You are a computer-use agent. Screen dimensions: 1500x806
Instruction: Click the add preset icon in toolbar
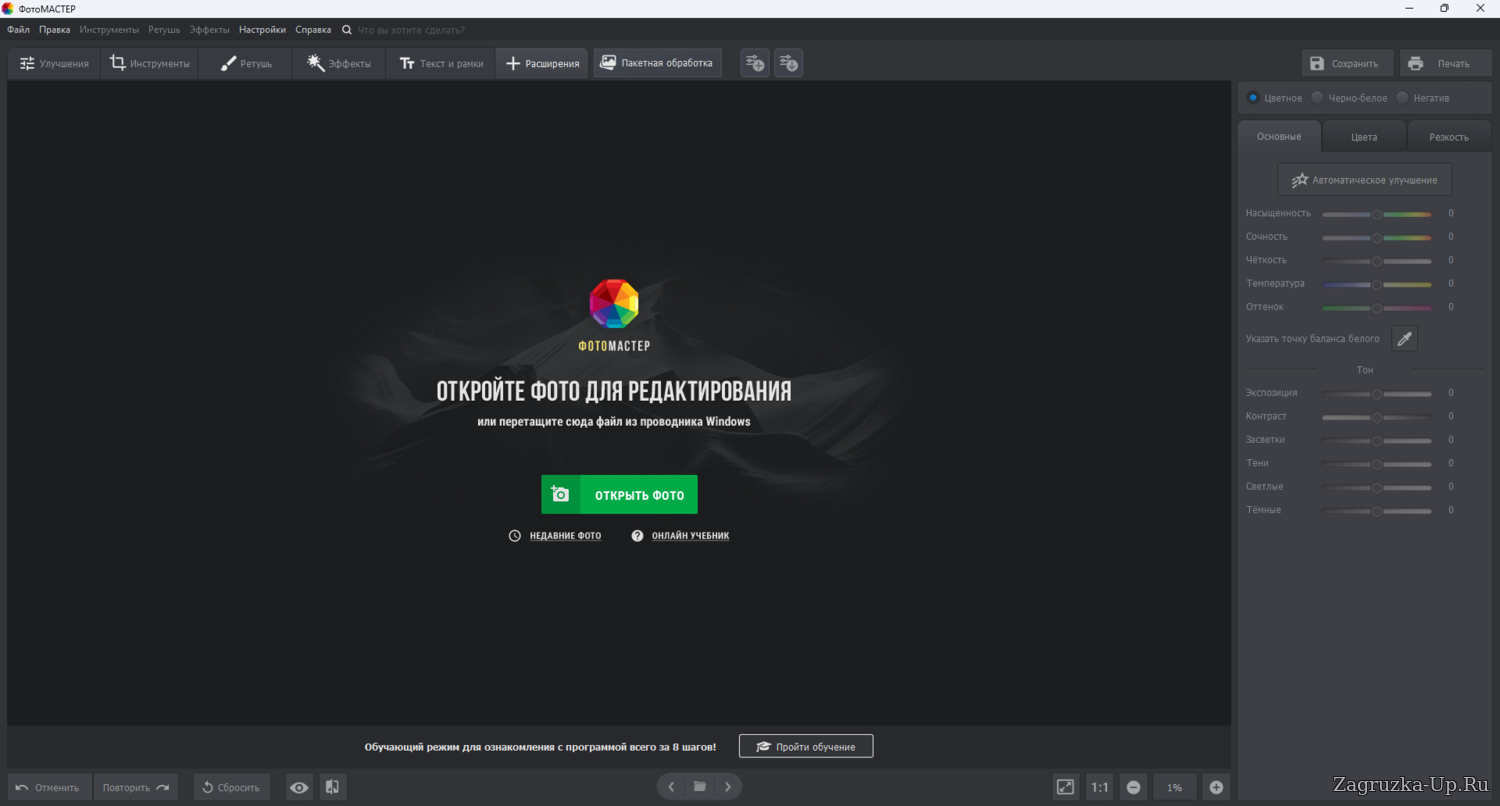(754, 63)
